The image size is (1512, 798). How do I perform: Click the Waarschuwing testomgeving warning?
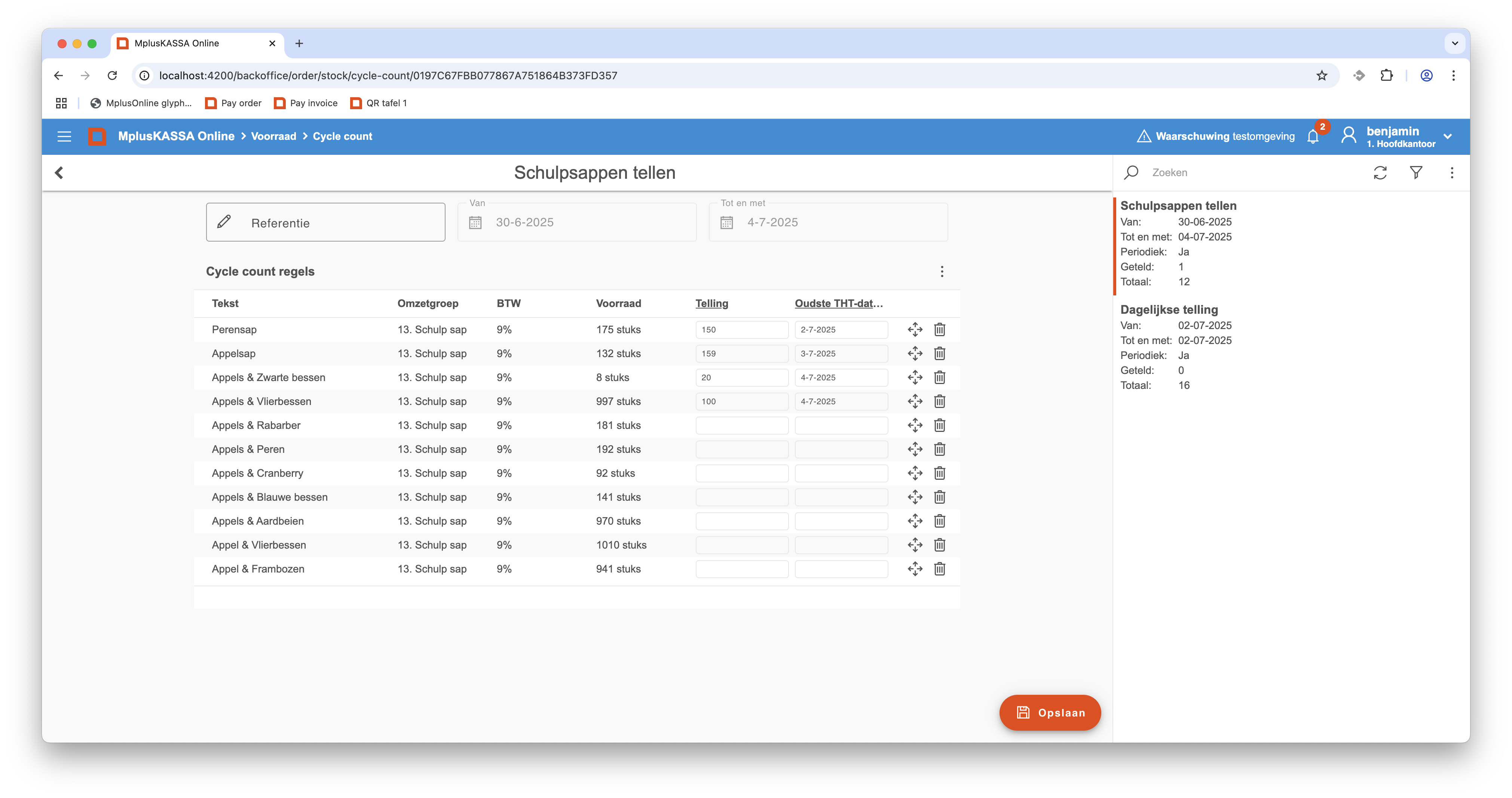pyautogui.click(x=1215, y=137)
